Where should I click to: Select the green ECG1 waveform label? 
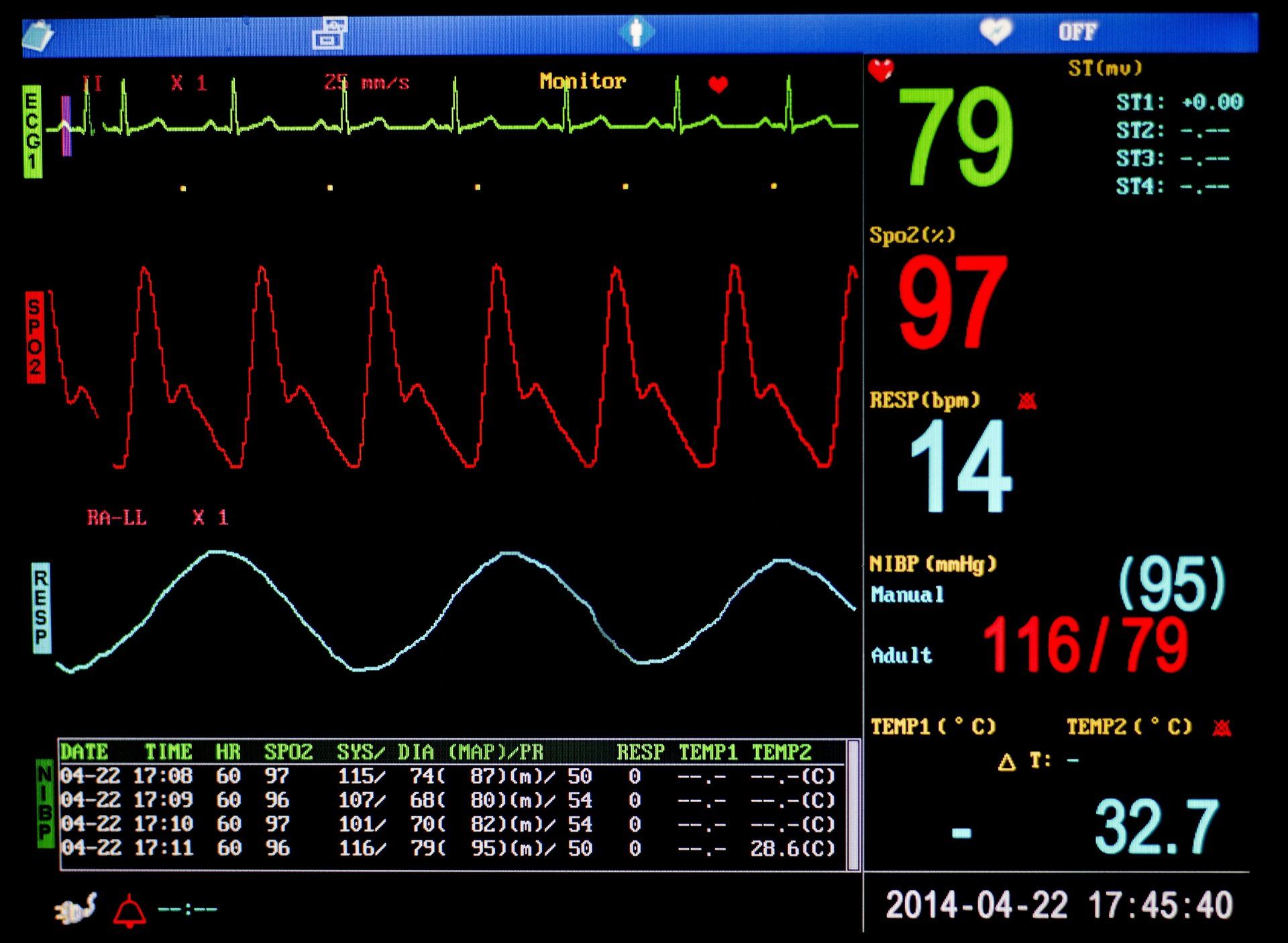pyautogui.click(x=32, y=131)
